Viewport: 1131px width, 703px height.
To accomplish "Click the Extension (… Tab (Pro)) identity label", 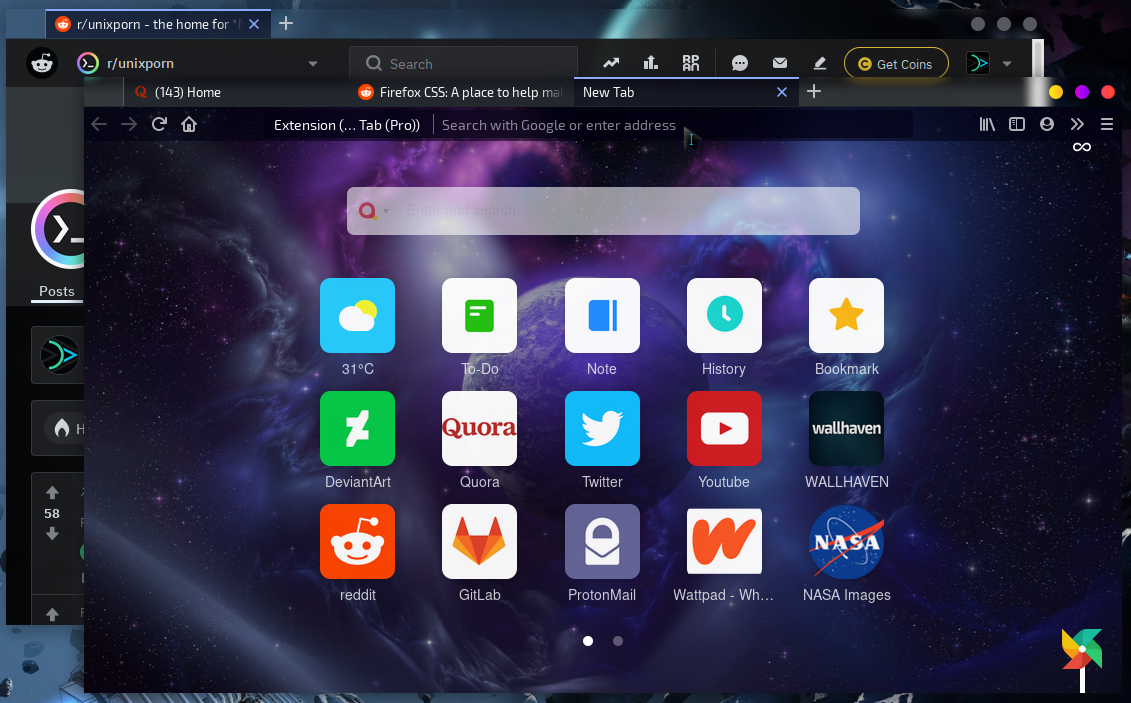I will tap(346, 125).
